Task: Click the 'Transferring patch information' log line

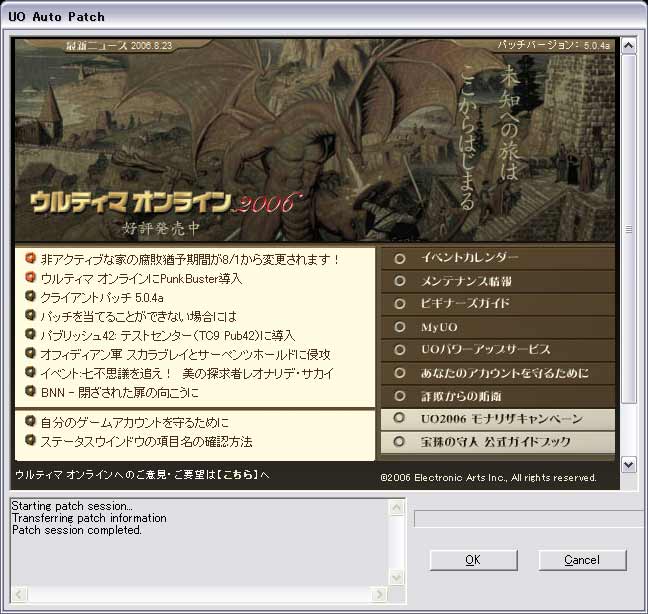Action: [x=89, y=518]
